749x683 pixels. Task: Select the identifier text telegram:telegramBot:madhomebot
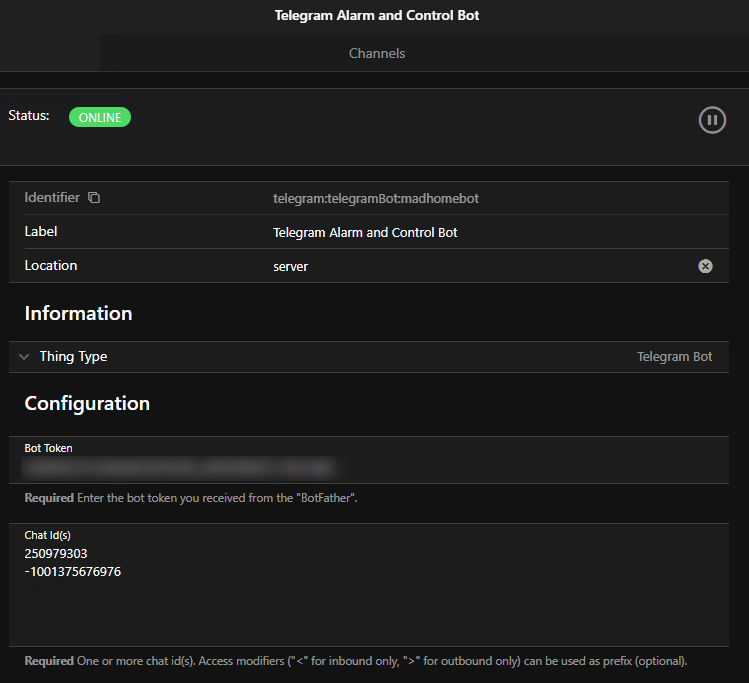(375, 199)
